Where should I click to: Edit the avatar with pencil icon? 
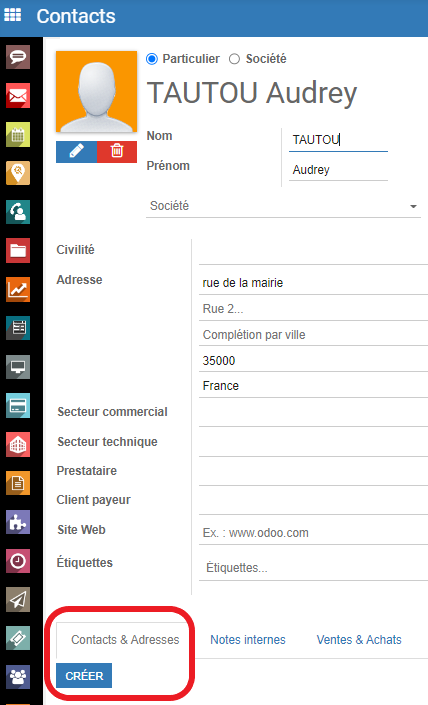click(76, 151)
